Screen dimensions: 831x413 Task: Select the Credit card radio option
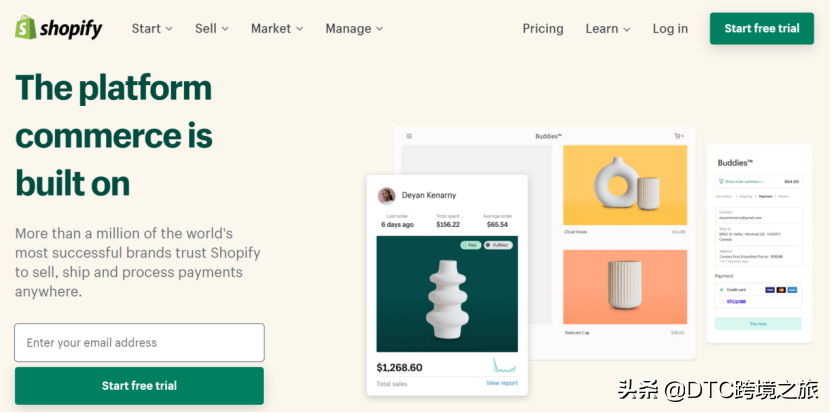721,290
